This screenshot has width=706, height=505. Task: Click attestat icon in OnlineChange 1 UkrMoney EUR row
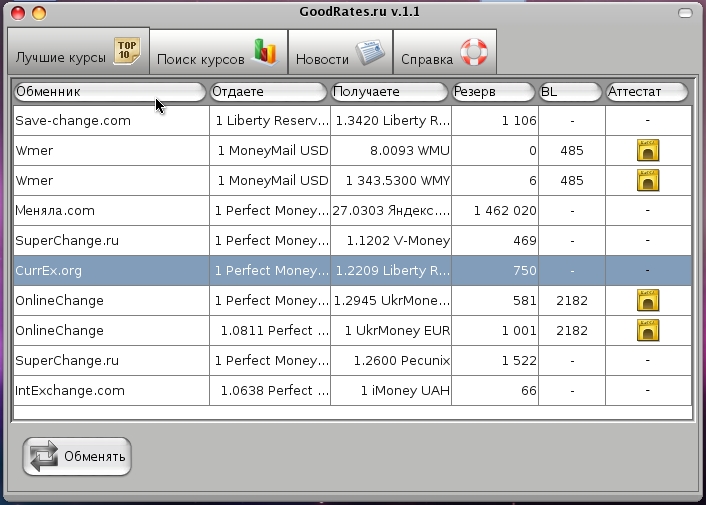[648, 330]
